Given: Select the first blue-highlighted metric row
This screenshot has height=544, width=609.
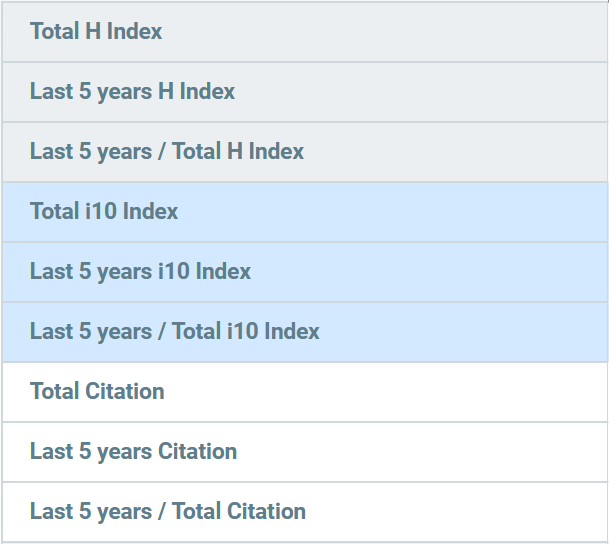Looking at the screenshot, I should pyautogui.click(x=304, y=212).
